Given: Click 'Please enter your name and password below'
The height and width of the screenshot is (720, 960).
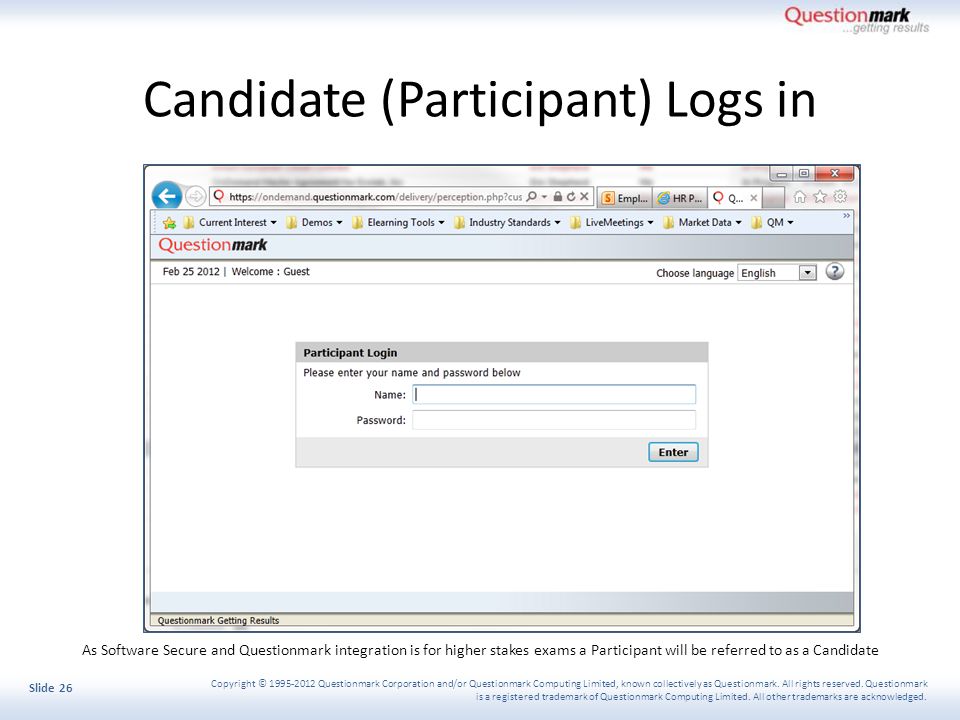Looking at the screenshot, I should pyautogui.click(x=411, y=372).
